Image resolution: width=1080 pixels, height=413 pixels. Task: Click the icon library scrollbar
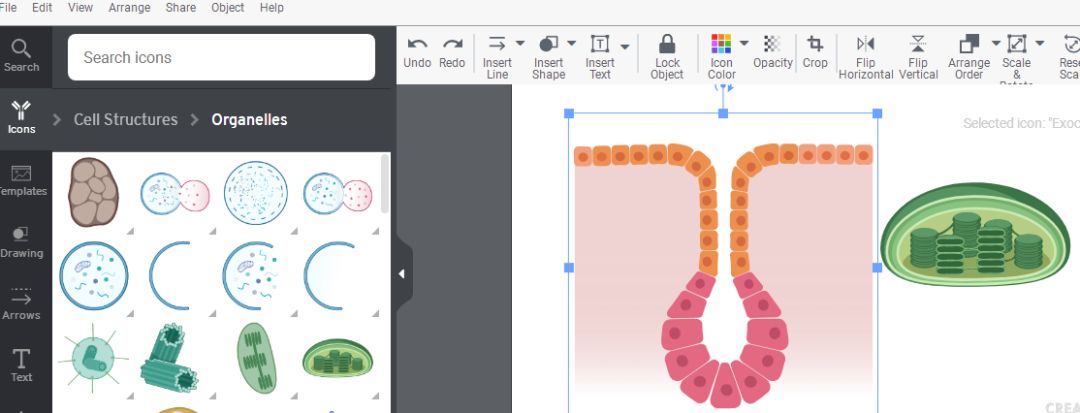tap(384, 184)
